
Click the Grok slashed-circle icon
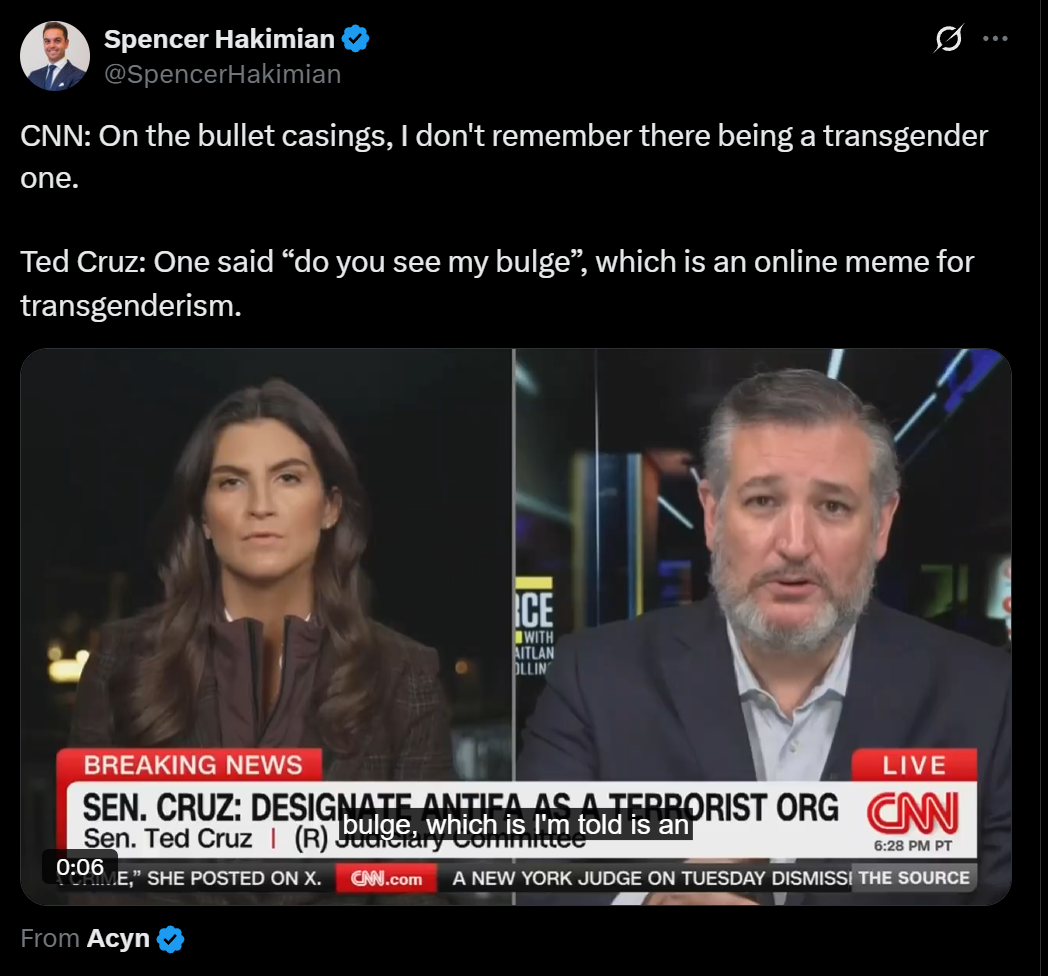(x=948, y=38)
